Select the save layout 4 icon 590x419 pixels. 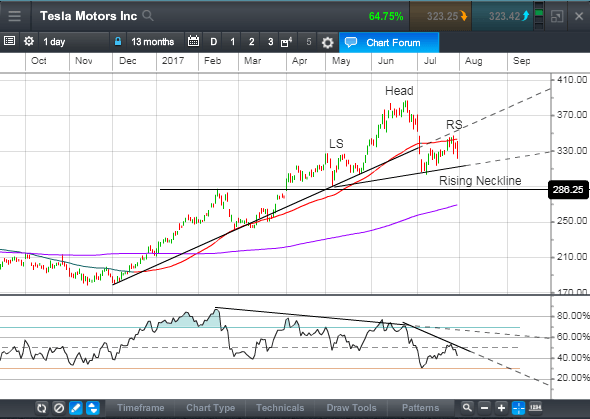click(x=286, y=42)
